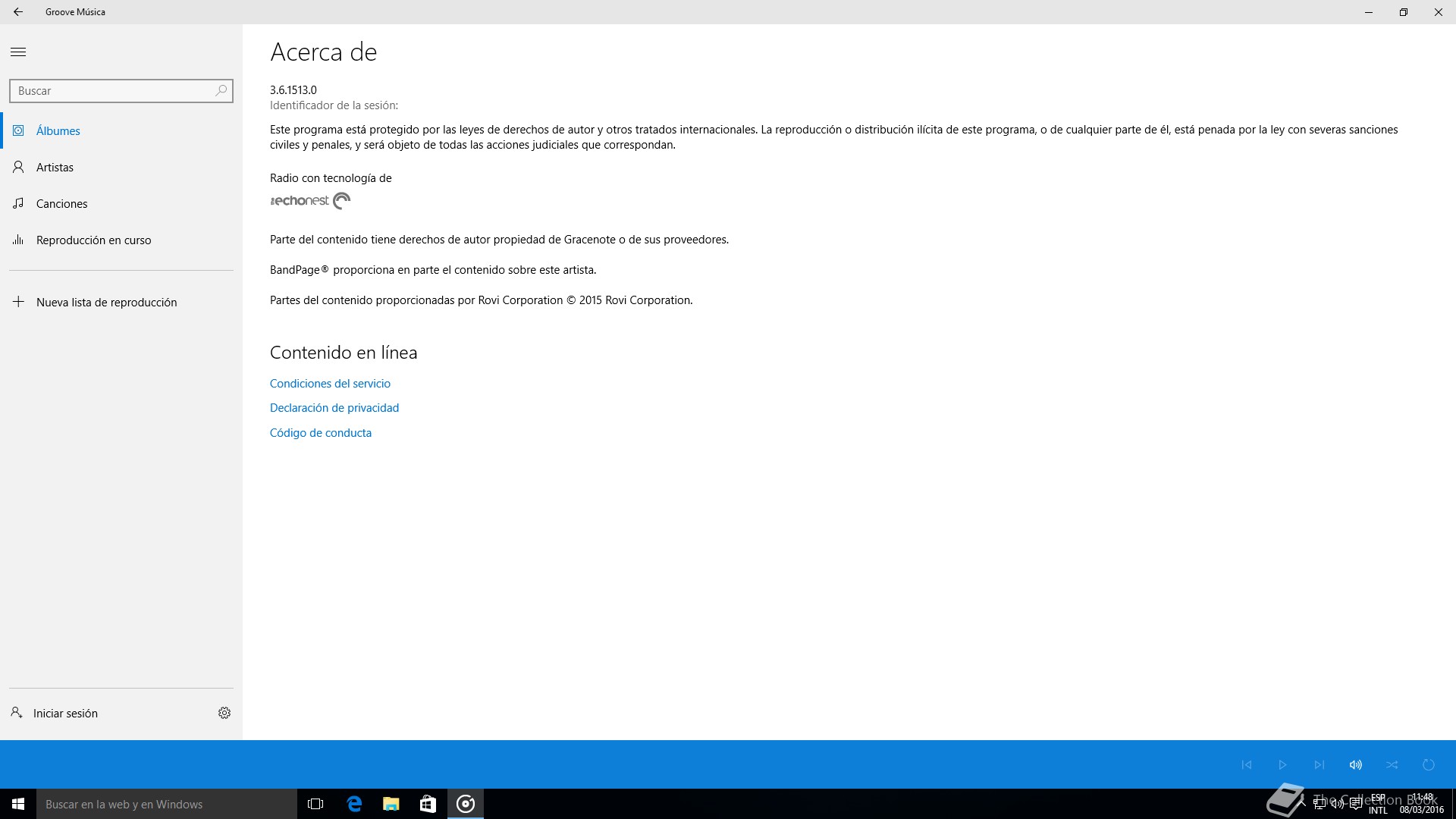Select the version number 3.6.1513.0 text
Viewport: 1456px width, 819px height.
click(x=293, y=90)
